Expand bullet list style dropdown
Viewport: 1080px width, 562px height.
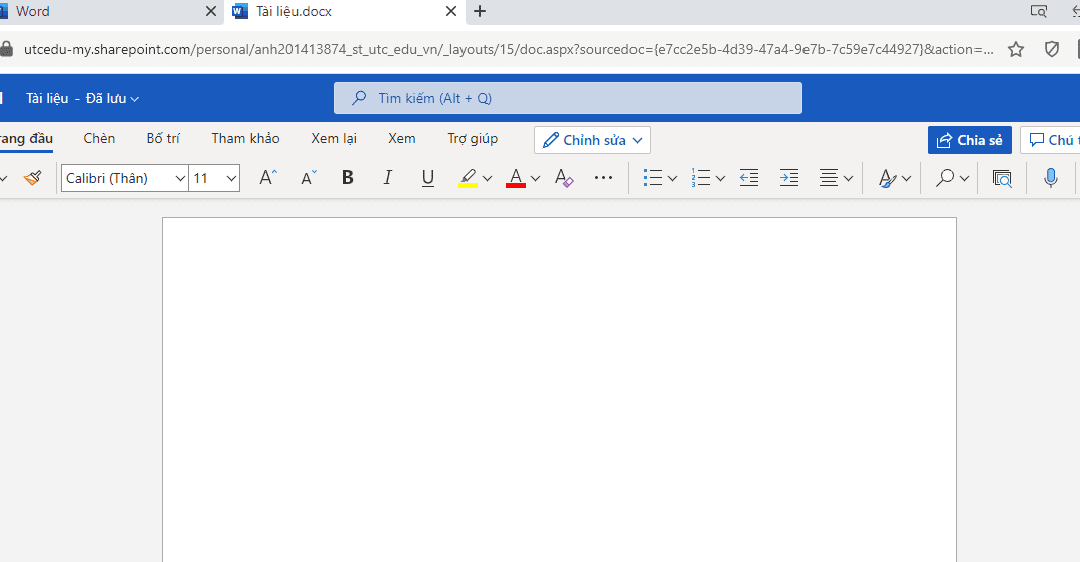pyautogui.click(x=672, y=179)
